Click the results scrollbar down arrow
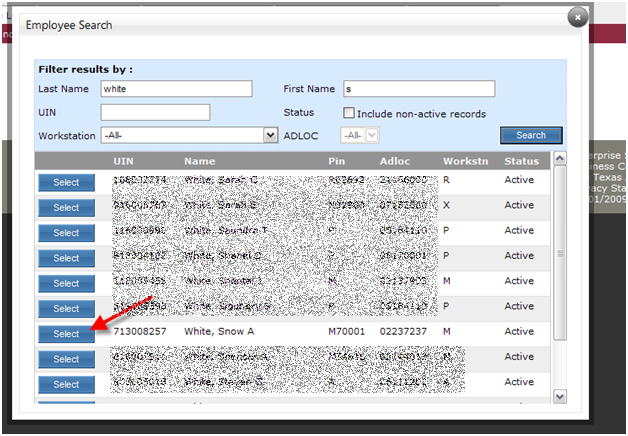628x436 pixels. [559, 397]
